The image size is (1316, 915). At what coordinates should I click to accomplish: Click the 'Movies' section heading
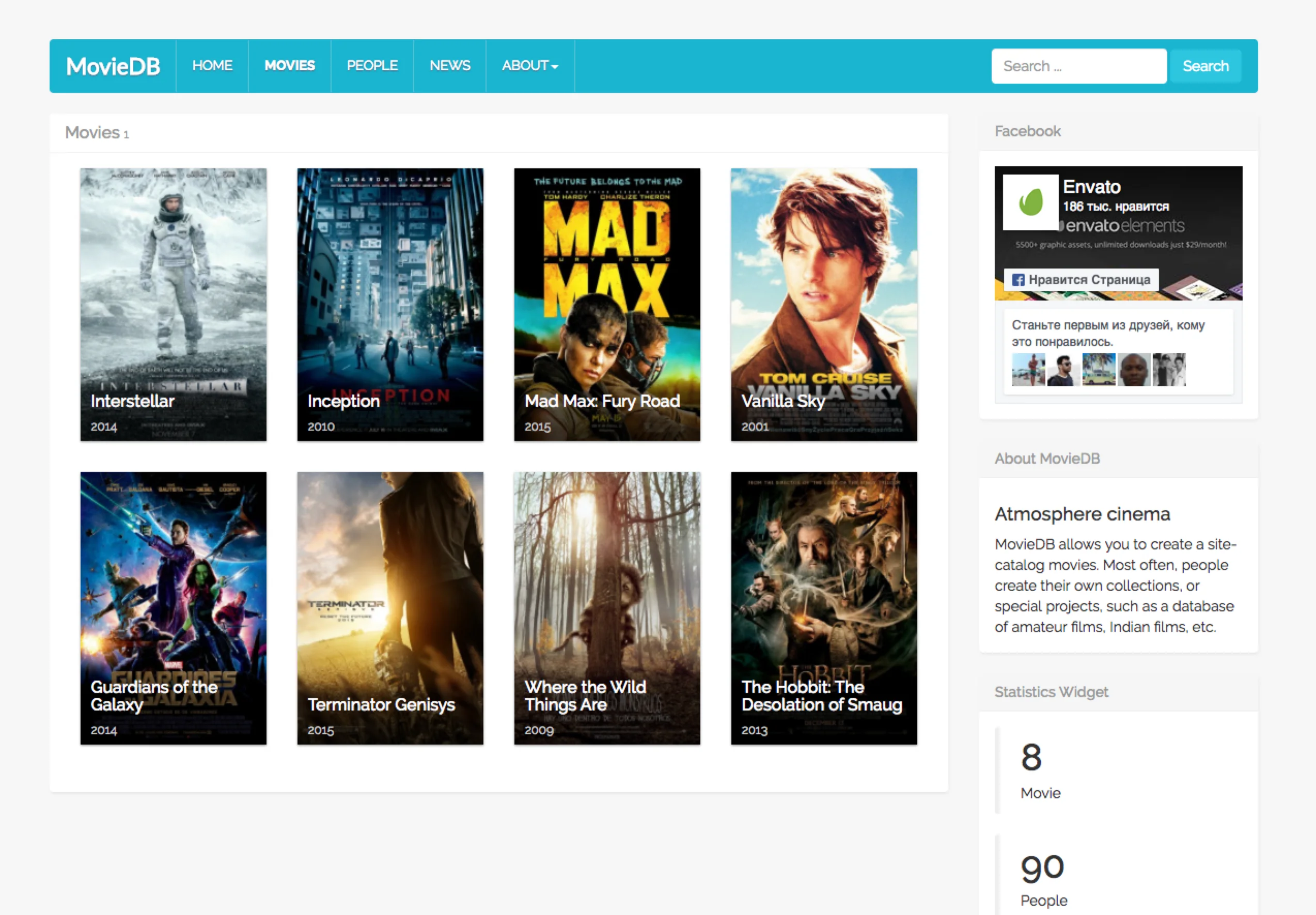(x=92, y=132)
